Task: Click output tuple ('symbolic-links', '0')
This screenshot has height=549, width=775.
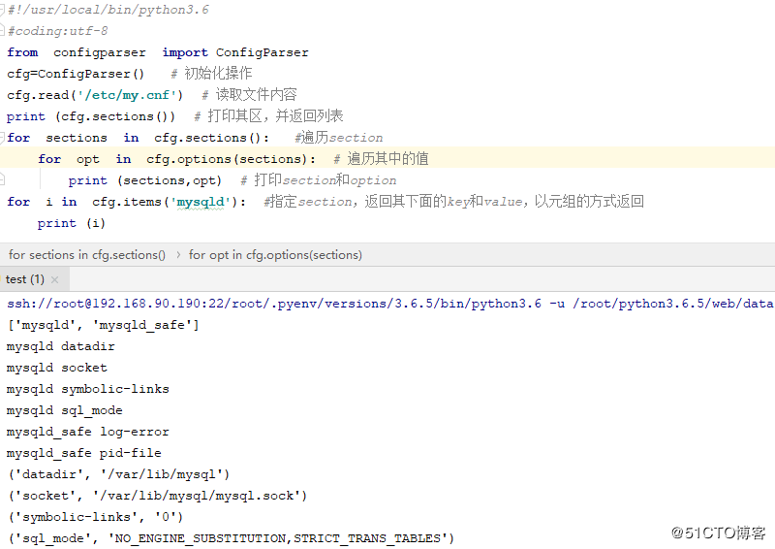Action: click(x=95, y=517)
